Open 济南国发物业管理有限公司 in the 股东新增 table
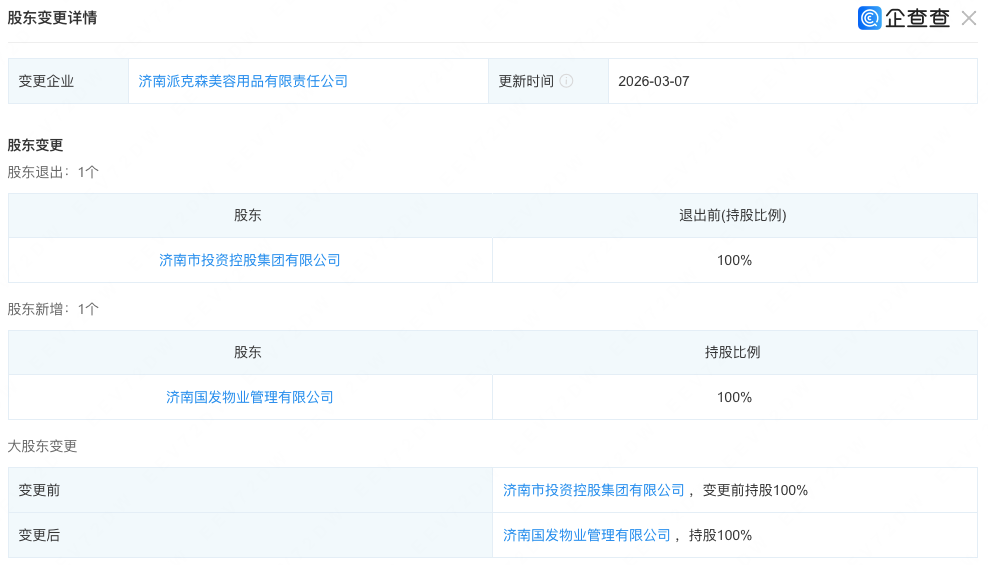Viewport: 988px width, 565px height. tap(250, 397)
